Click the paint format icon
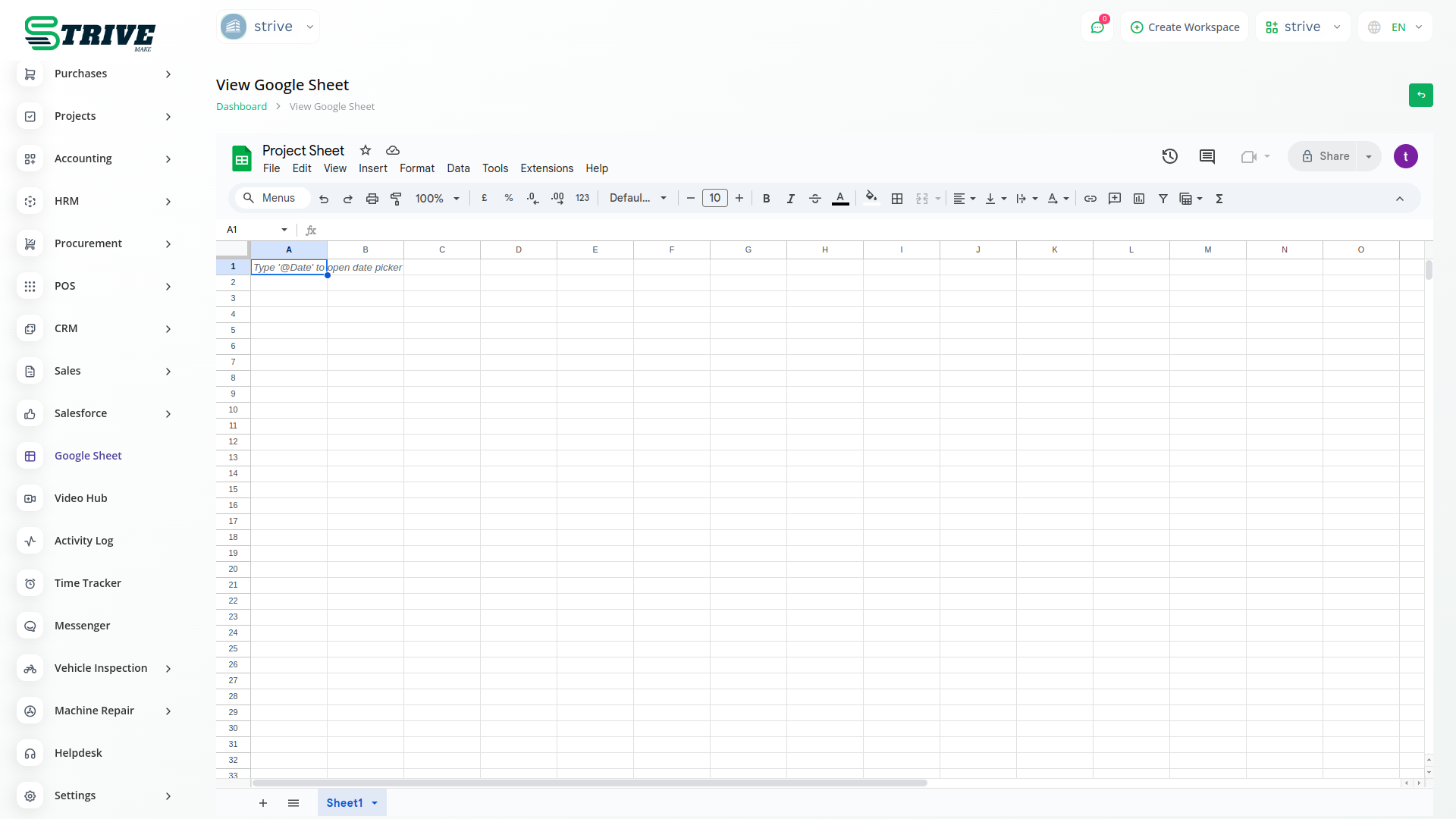Viewport: 1456px width, 819px height. click(396, 199)
